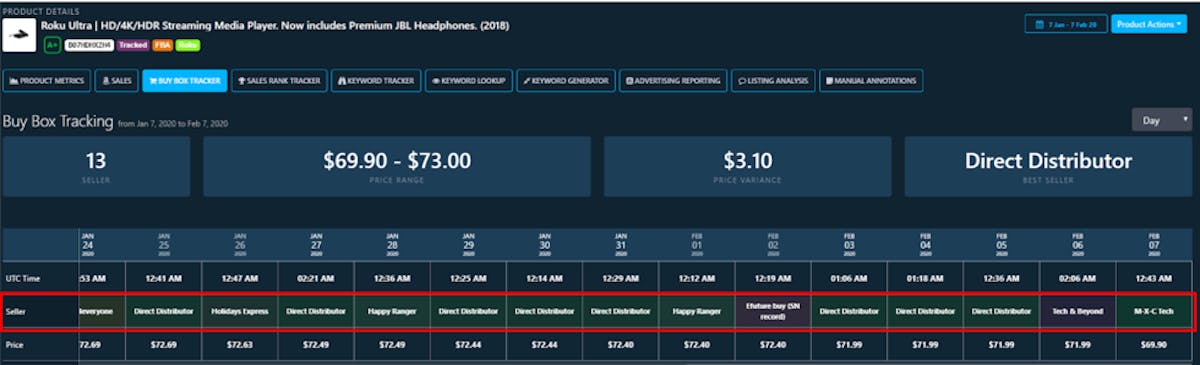This screenshot has width=1200, height=365.
Task: Select the Jan 25 date column header
Action: [164, 245]
